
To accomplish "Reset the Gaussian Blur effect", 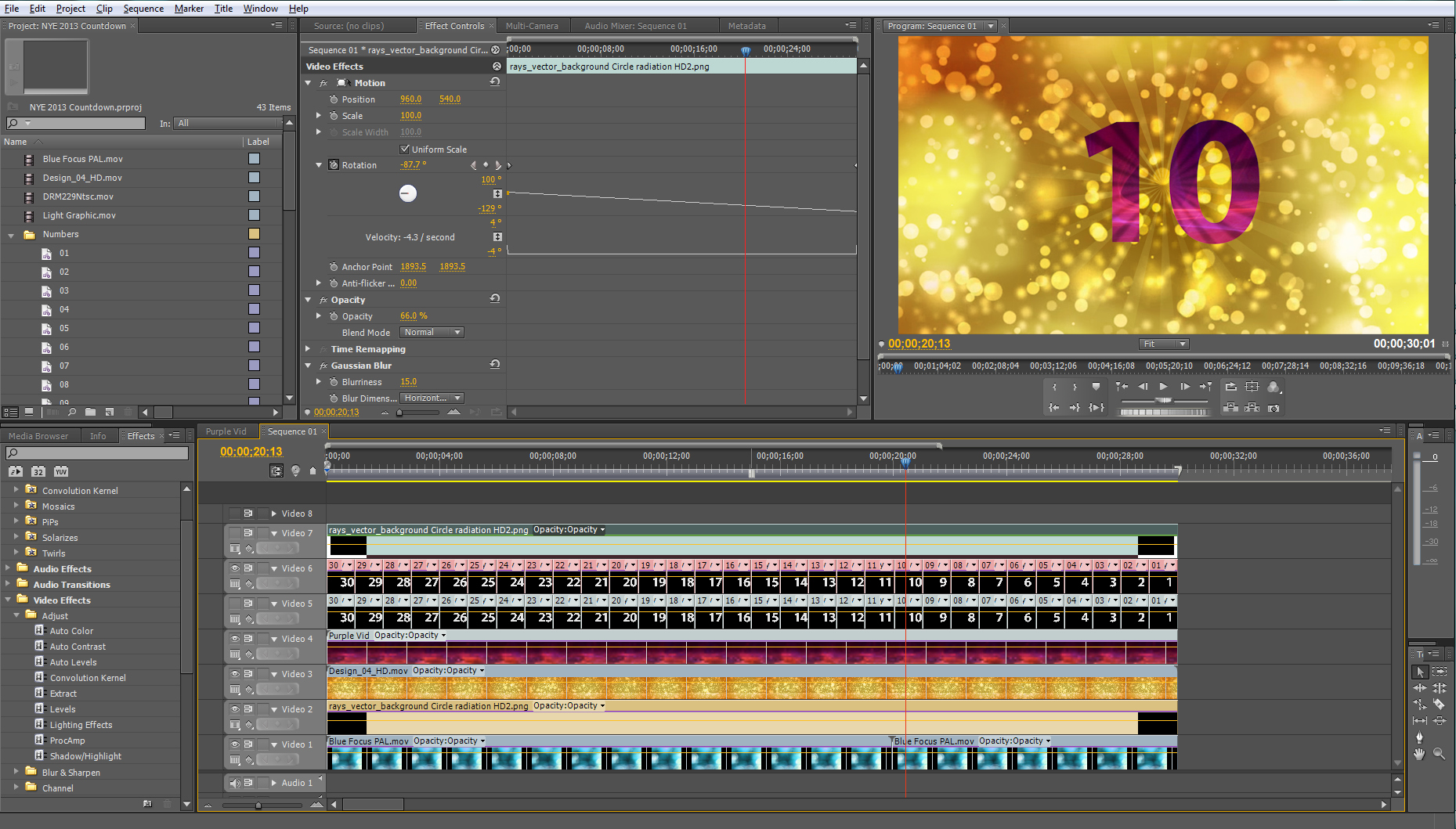I will (x=495, y=365).
